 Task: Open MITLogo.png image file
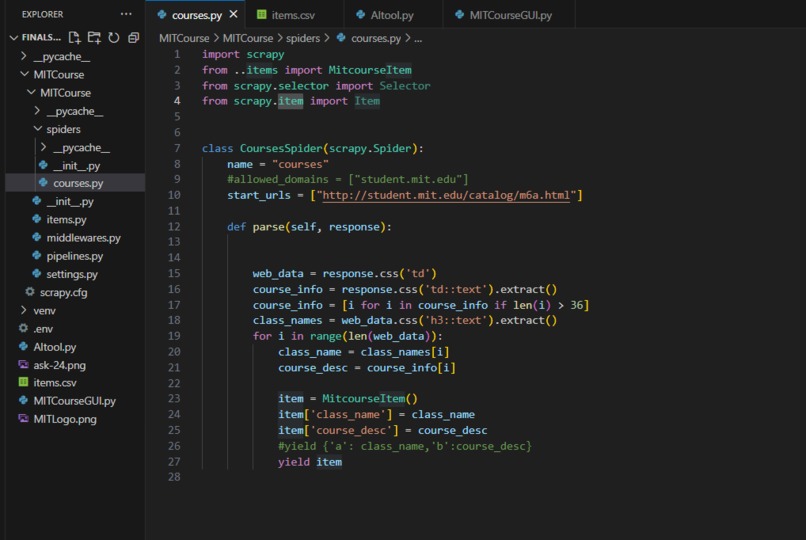[65, 419]
